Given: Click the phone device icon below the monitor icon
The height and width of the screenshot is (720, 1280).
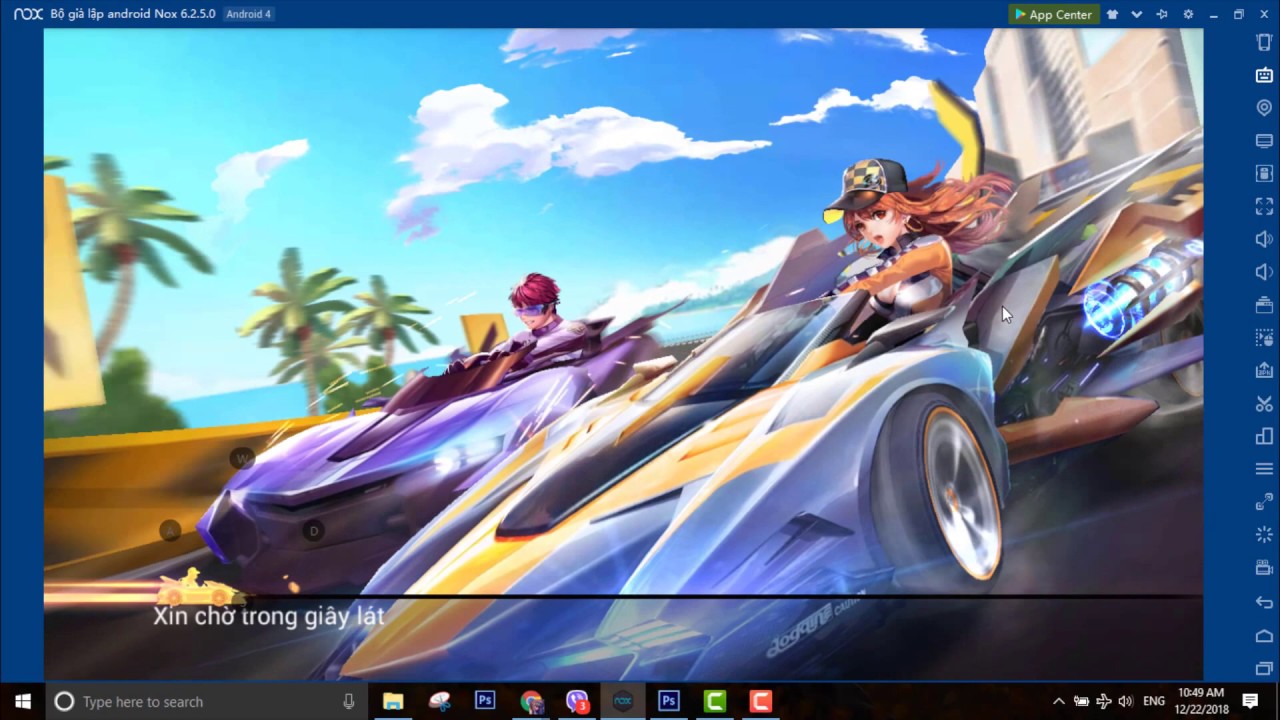Looking at the screenshot, I should pos(1264,173).
